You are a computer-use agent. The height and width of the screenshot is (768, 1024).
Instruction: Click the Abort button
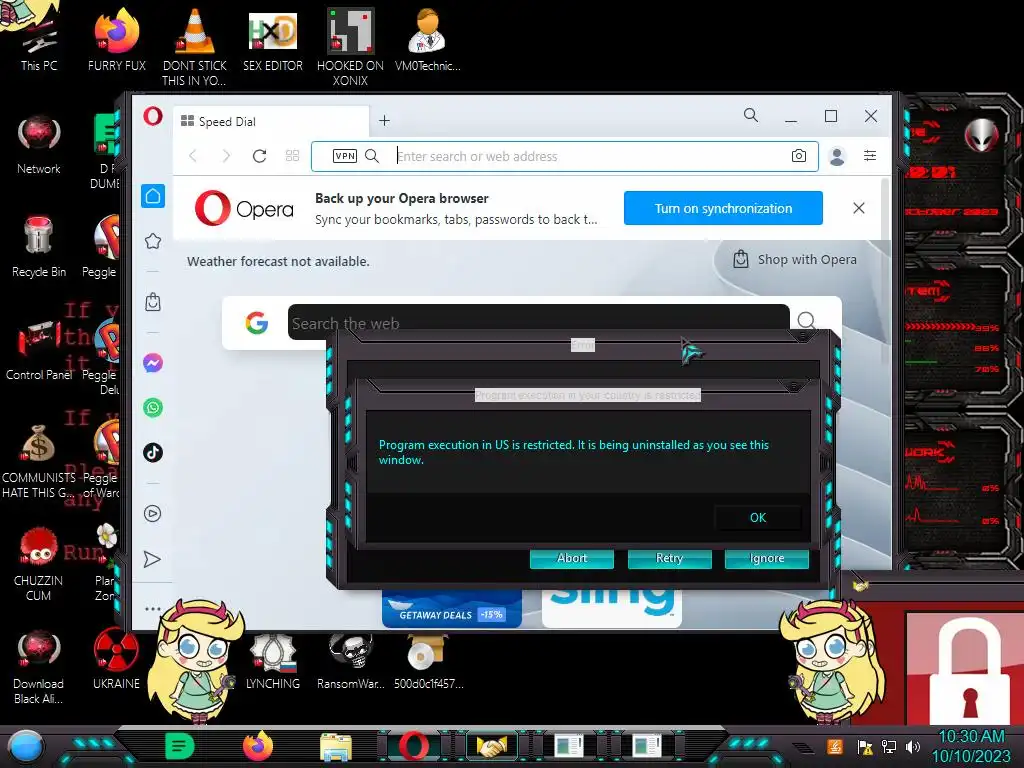(x=571, y=558)
